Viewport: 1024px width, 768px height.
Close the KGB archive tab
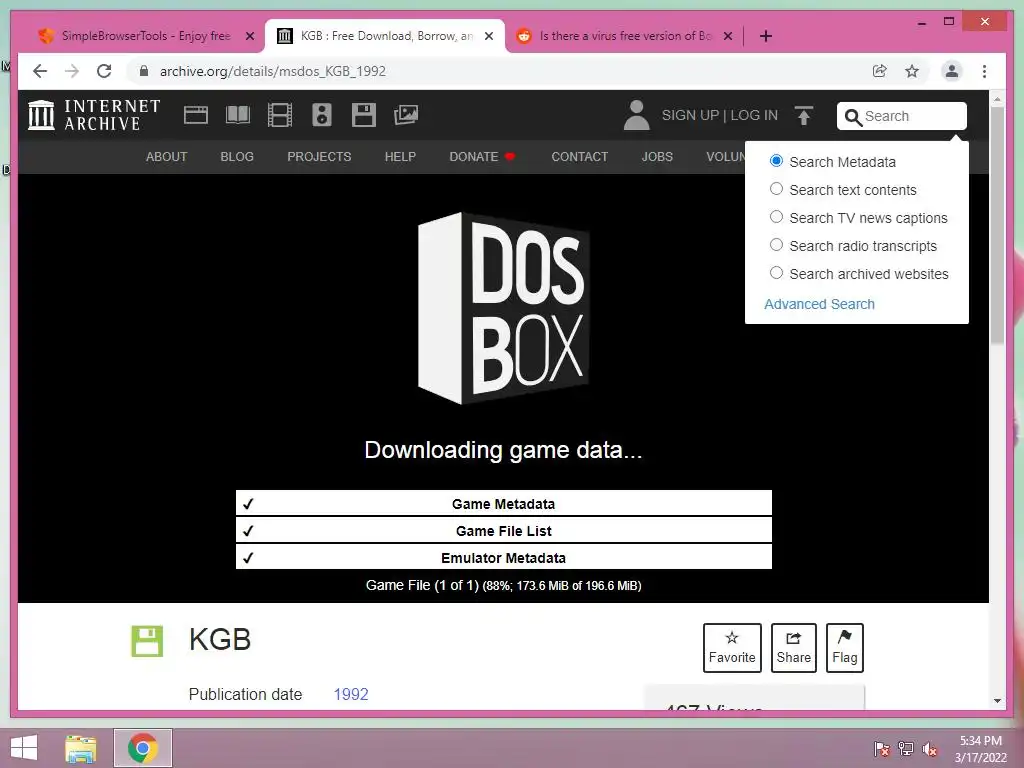[x=488, y=36]
